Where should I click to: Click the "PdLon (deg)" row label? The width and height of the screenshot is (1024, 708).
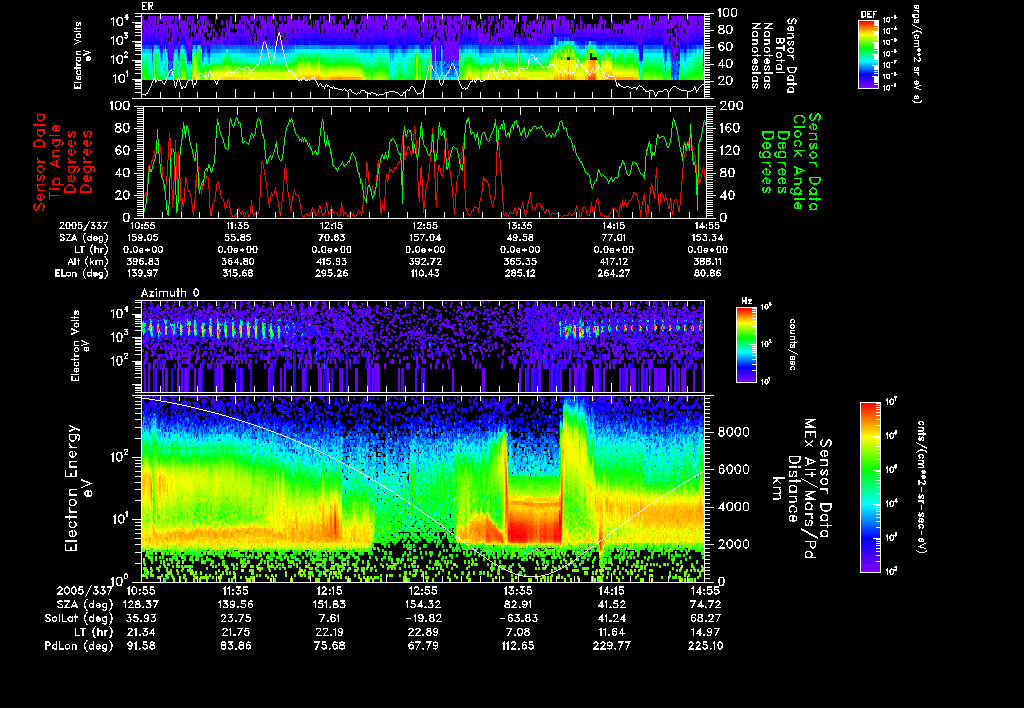point(78,646)
